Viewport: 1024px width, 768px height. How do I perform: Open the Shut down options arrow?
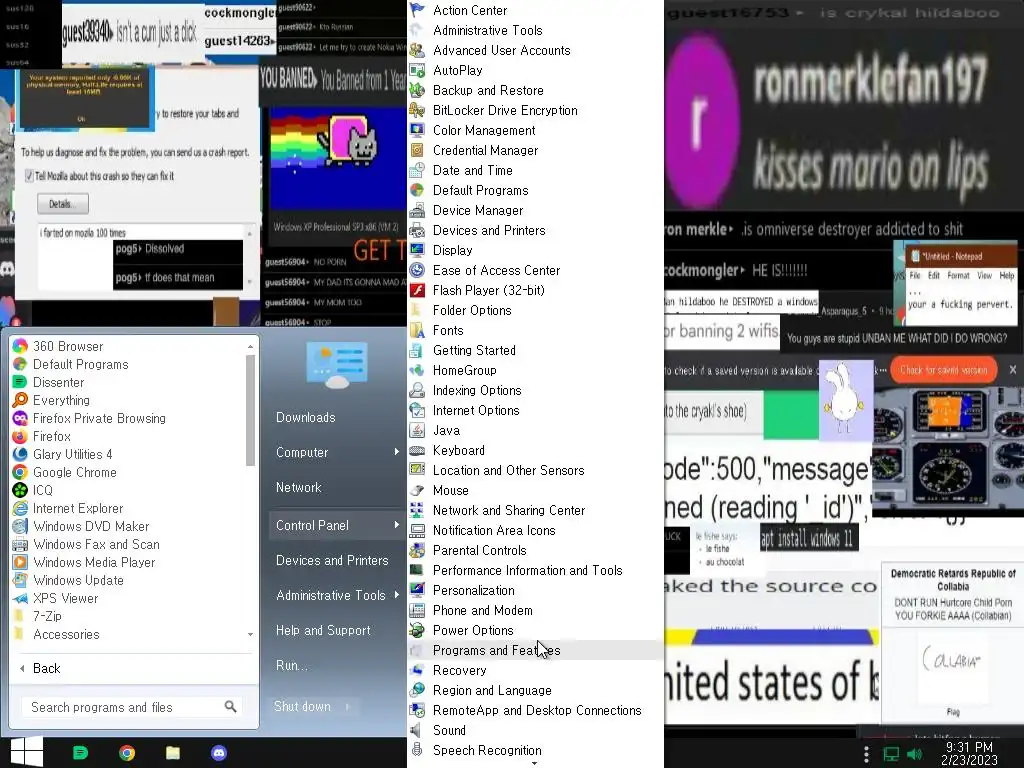click(347, 707)
